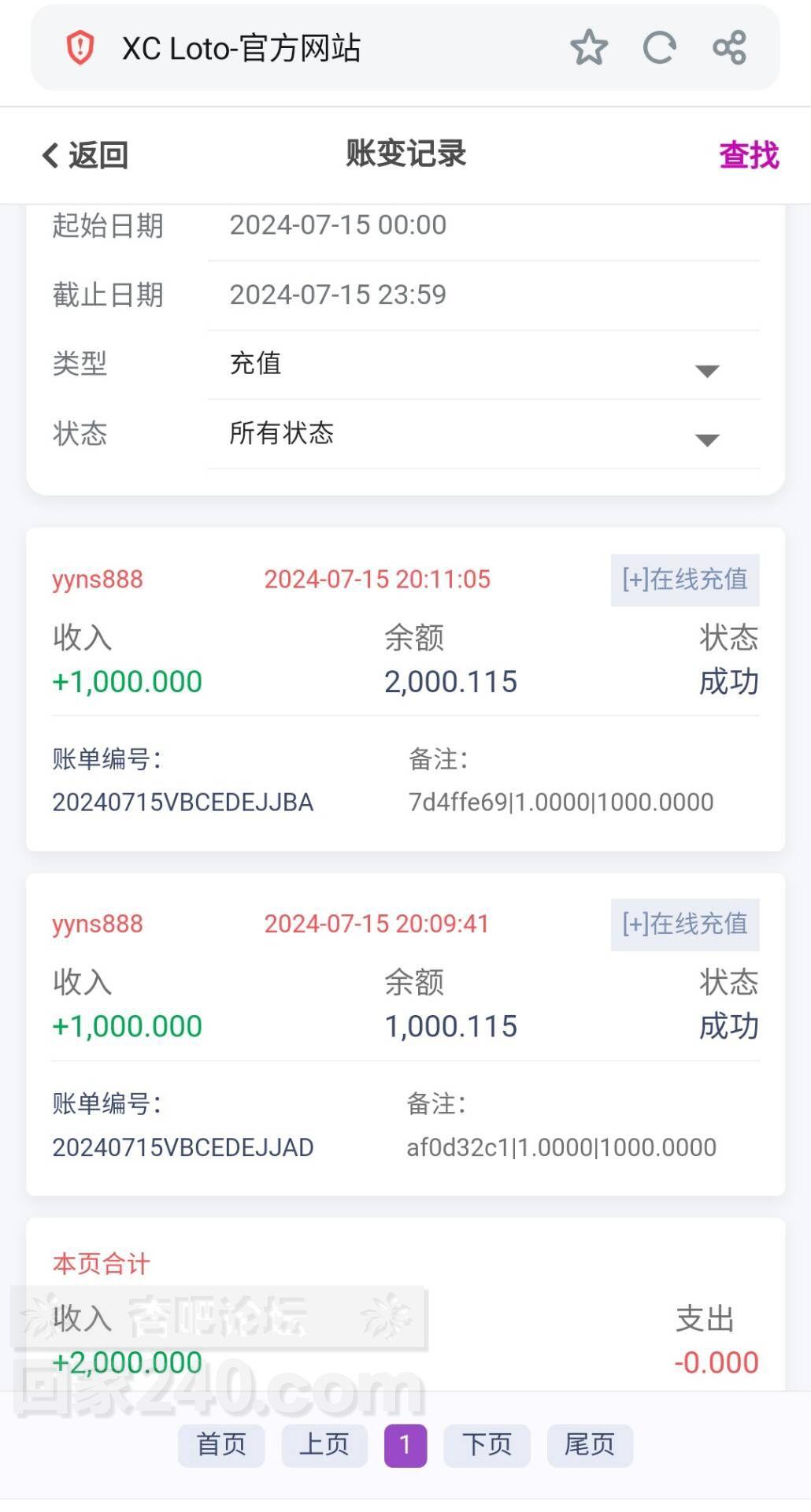Go to 首页 first page
Image resolution: width=811 pixels, height=1512 pixels.
pyautogui.click(x=221, y=1444)
